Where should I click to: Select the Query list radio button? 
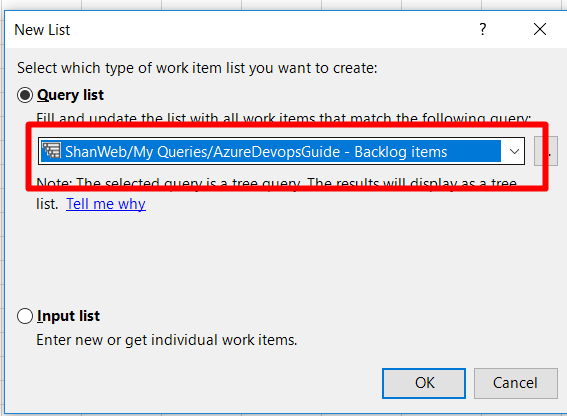point(25,95)
